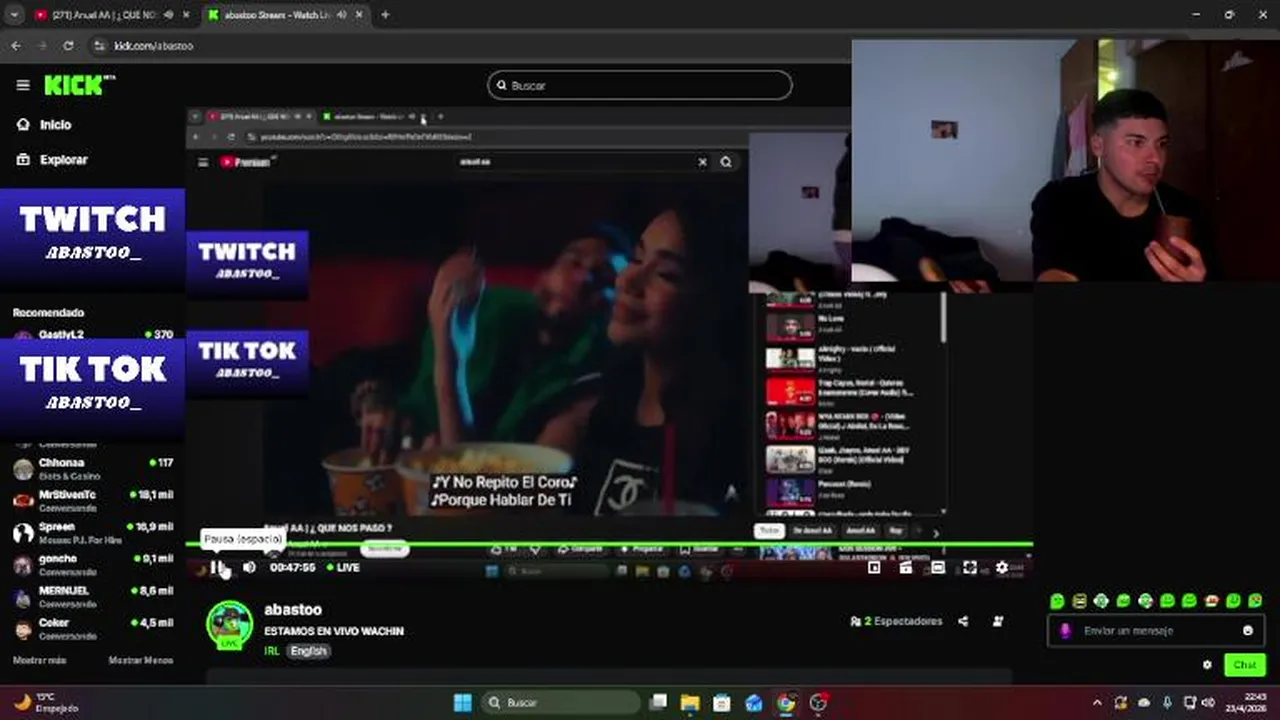The image size is (1280, 720).
Task: View site info icon in address bar
Action: point(99,46)
